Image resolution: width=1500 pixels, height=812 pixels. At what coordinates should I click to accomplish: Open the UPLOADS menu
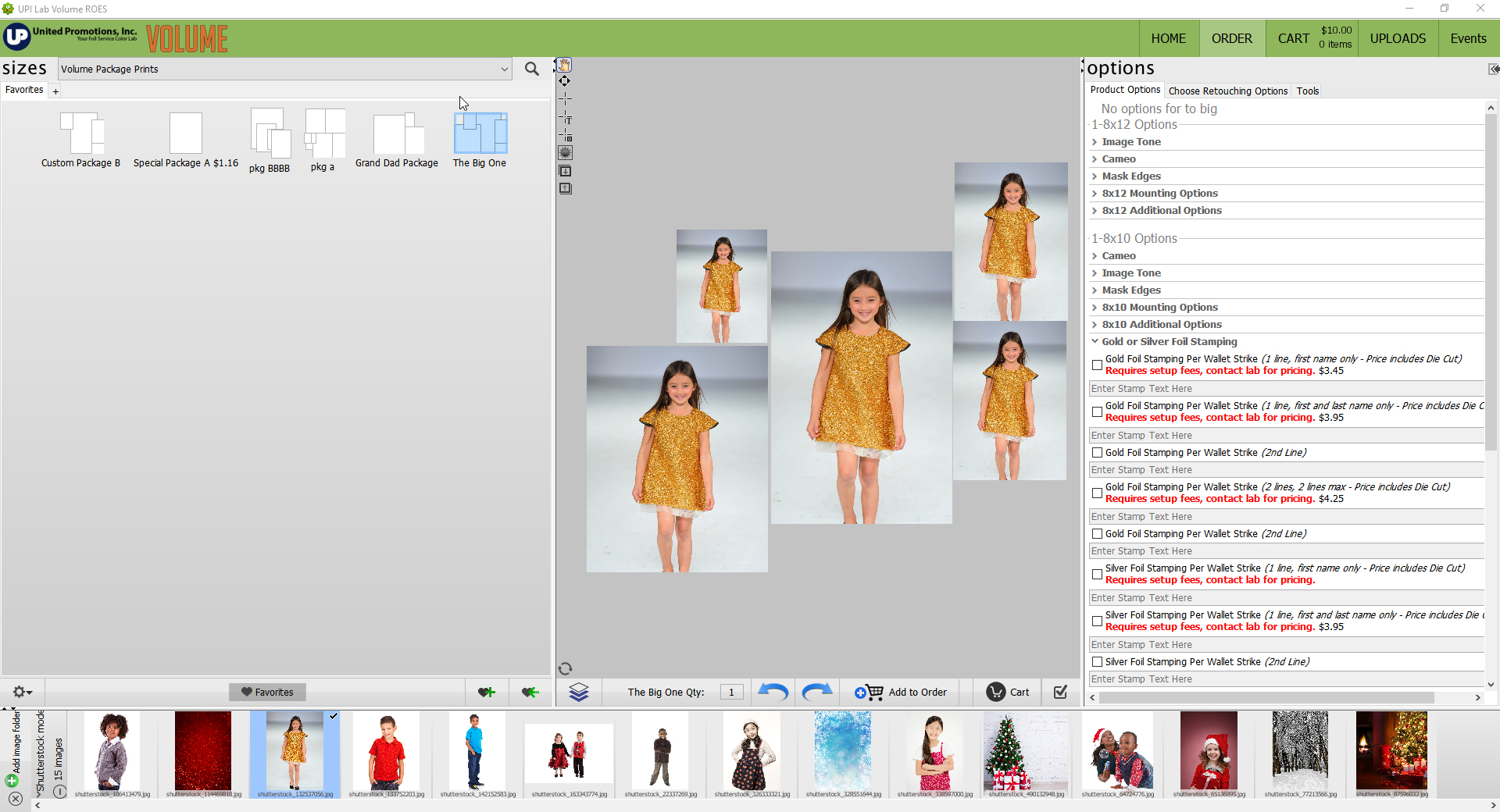point(1398,38)
